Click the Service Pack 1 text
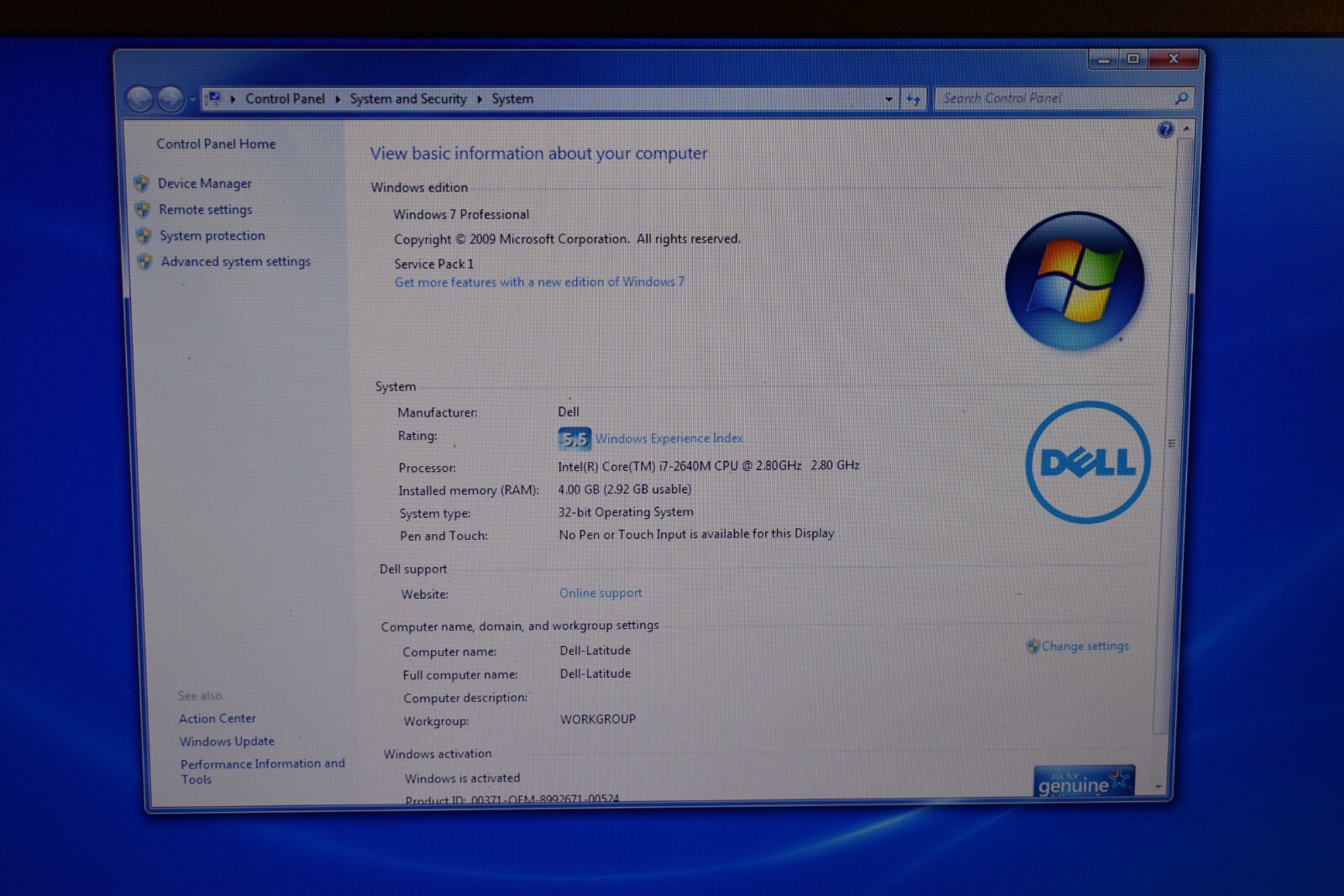 point(434,264)
